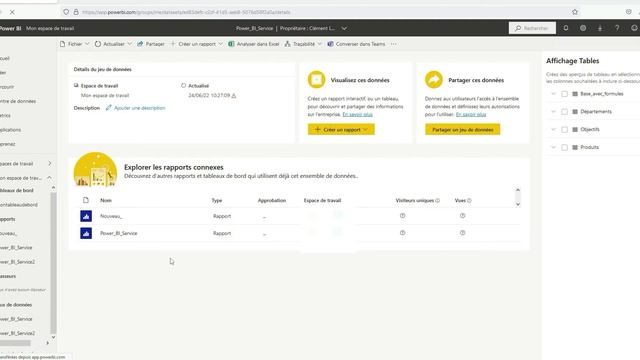Collapse Mon espace de travail in sidebar

pyautogui.click(x=49, y=178)
